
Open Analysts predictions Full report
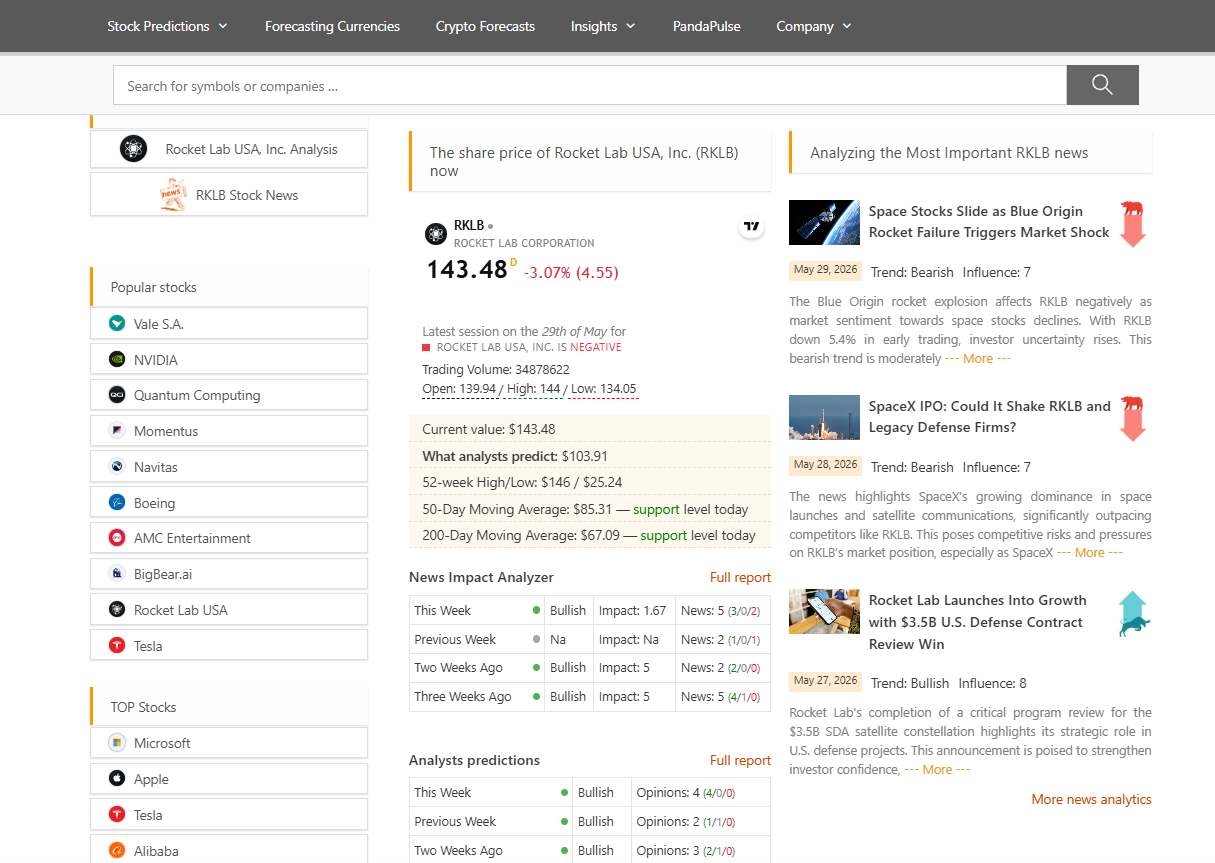coord(740,760)
